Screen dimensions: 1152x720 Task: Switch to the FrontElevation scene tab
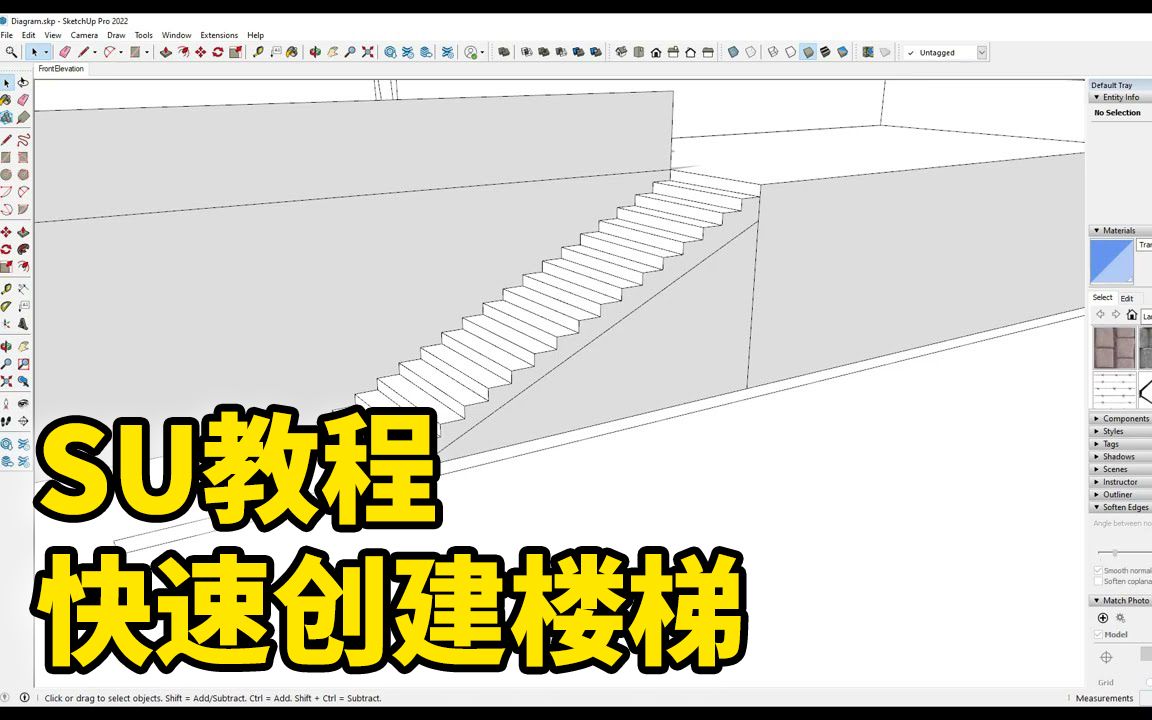point(63,68)
